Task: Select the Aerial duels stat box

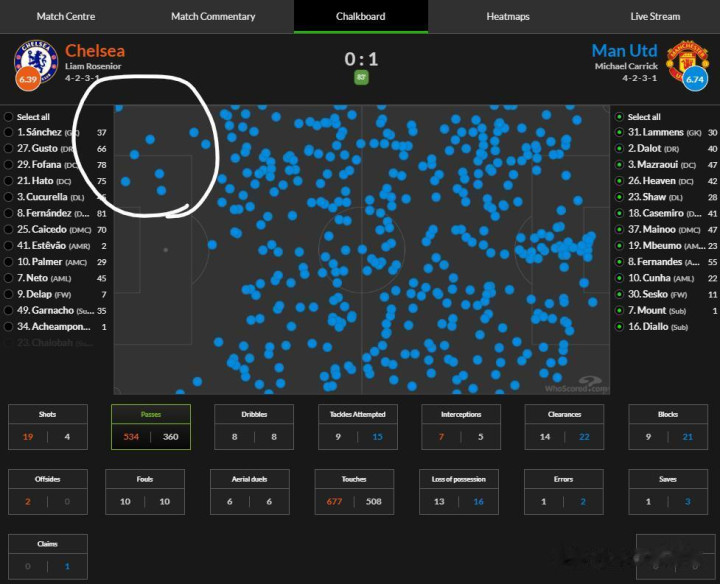Action: [250, 492]
